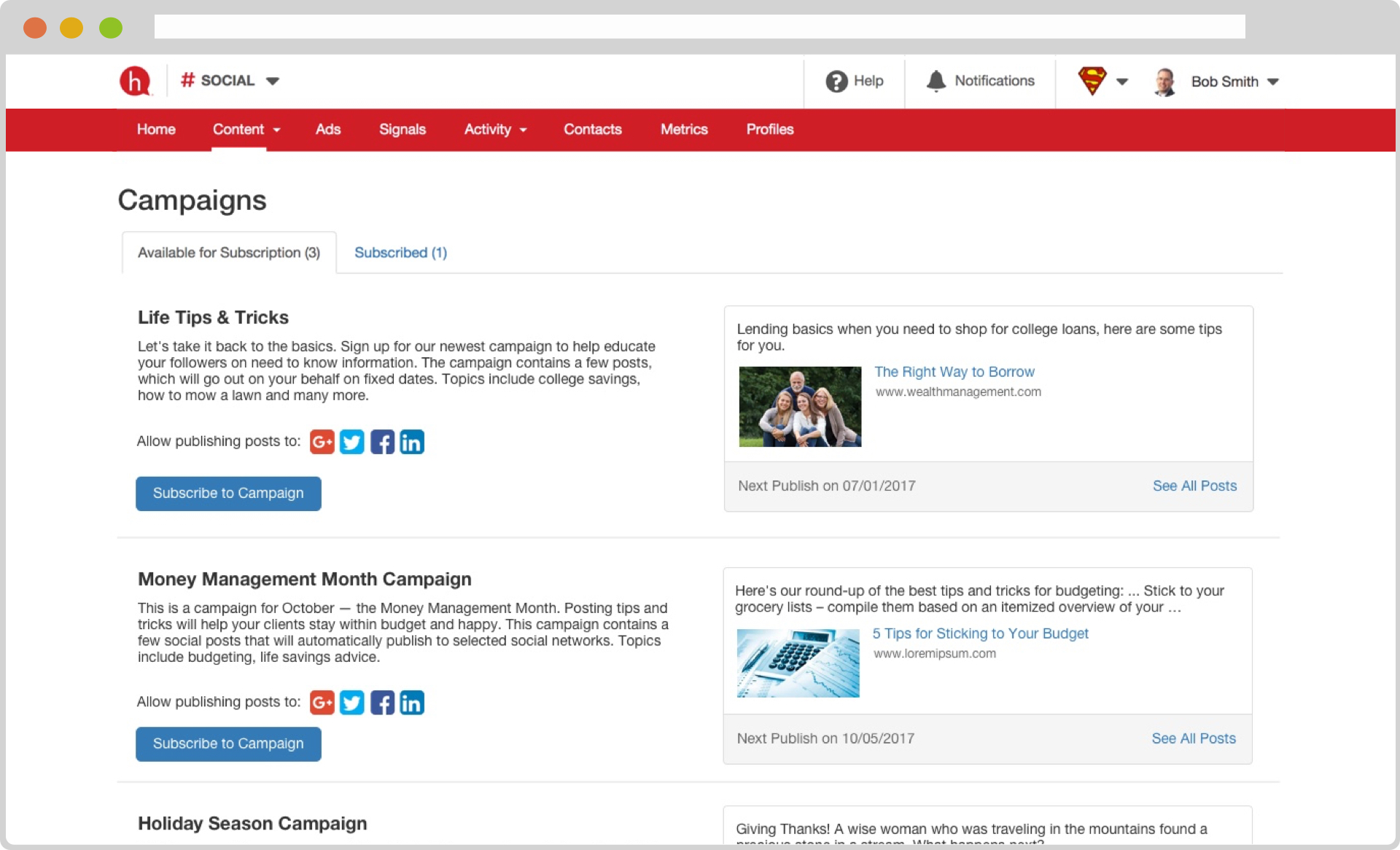Toggle Google+ for Money Management Month Campaign
The image size is (1400, 850).
[322, 703]
